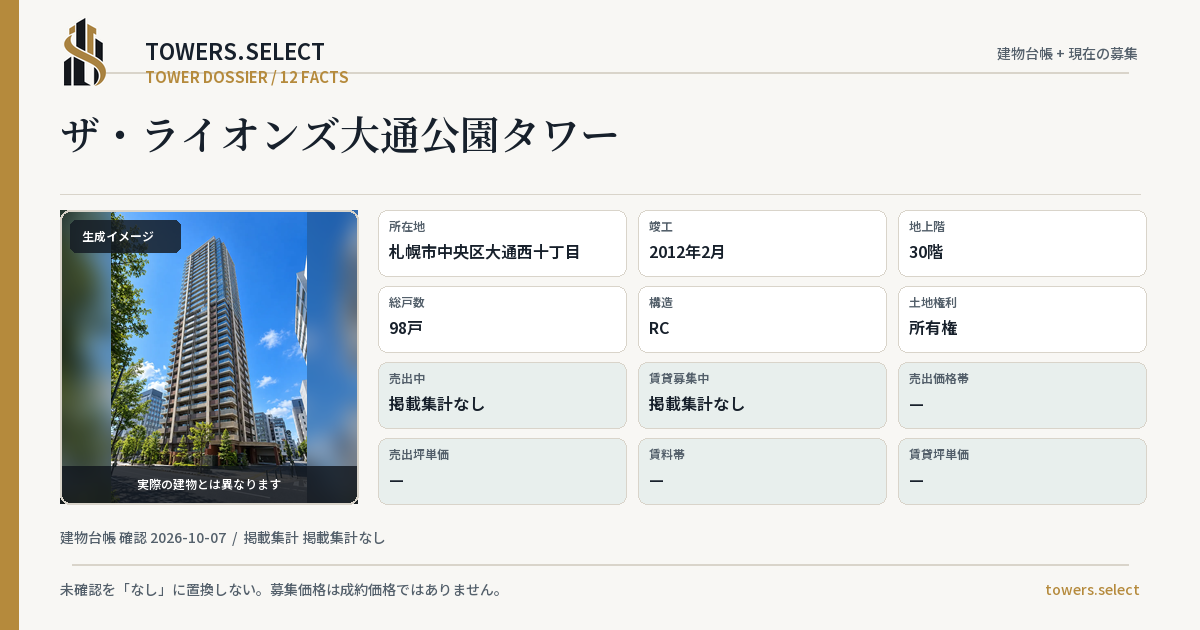The height and width of the screenshot is (630, 1200).
Task: Select the 賃貸坪単価 card
Action: click(x=1022, y=471)
